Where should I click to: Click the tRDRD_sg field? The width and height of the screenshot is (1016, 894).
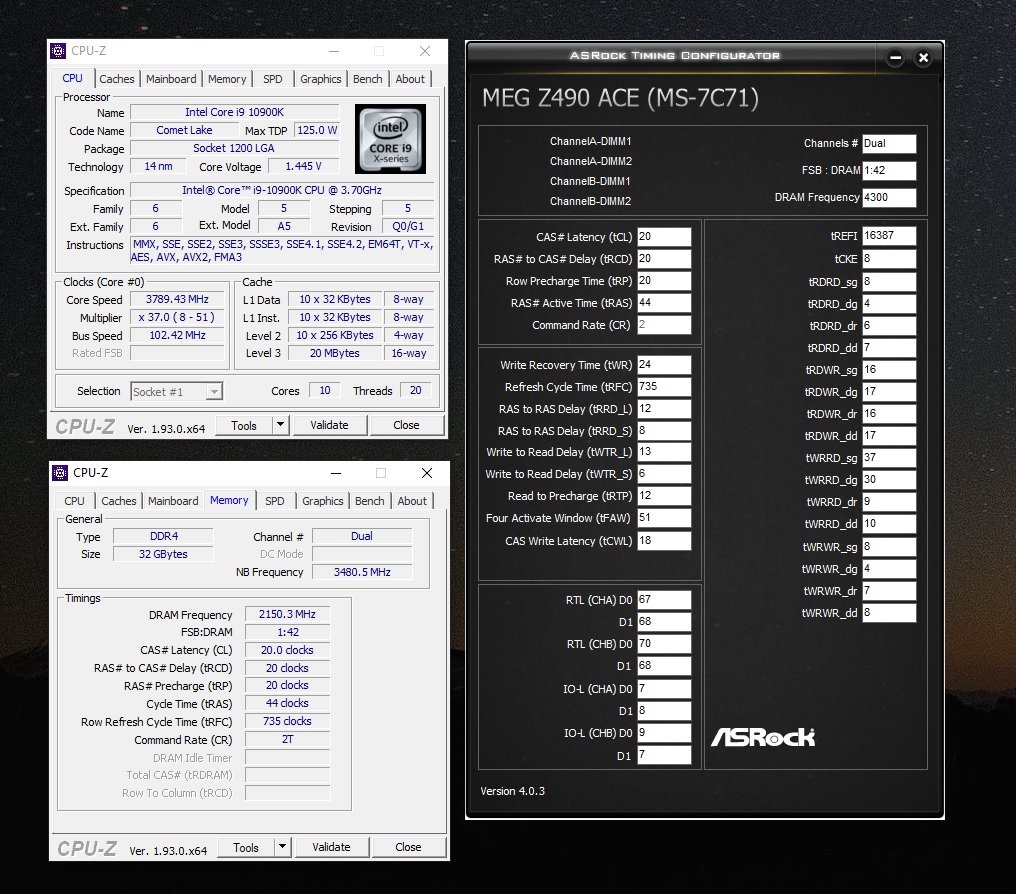click(889, 282)
